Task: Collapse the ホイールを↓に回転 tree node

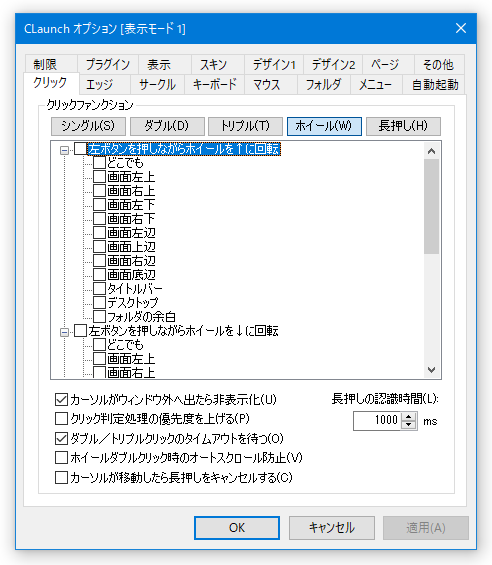Action: click(65, 332)
